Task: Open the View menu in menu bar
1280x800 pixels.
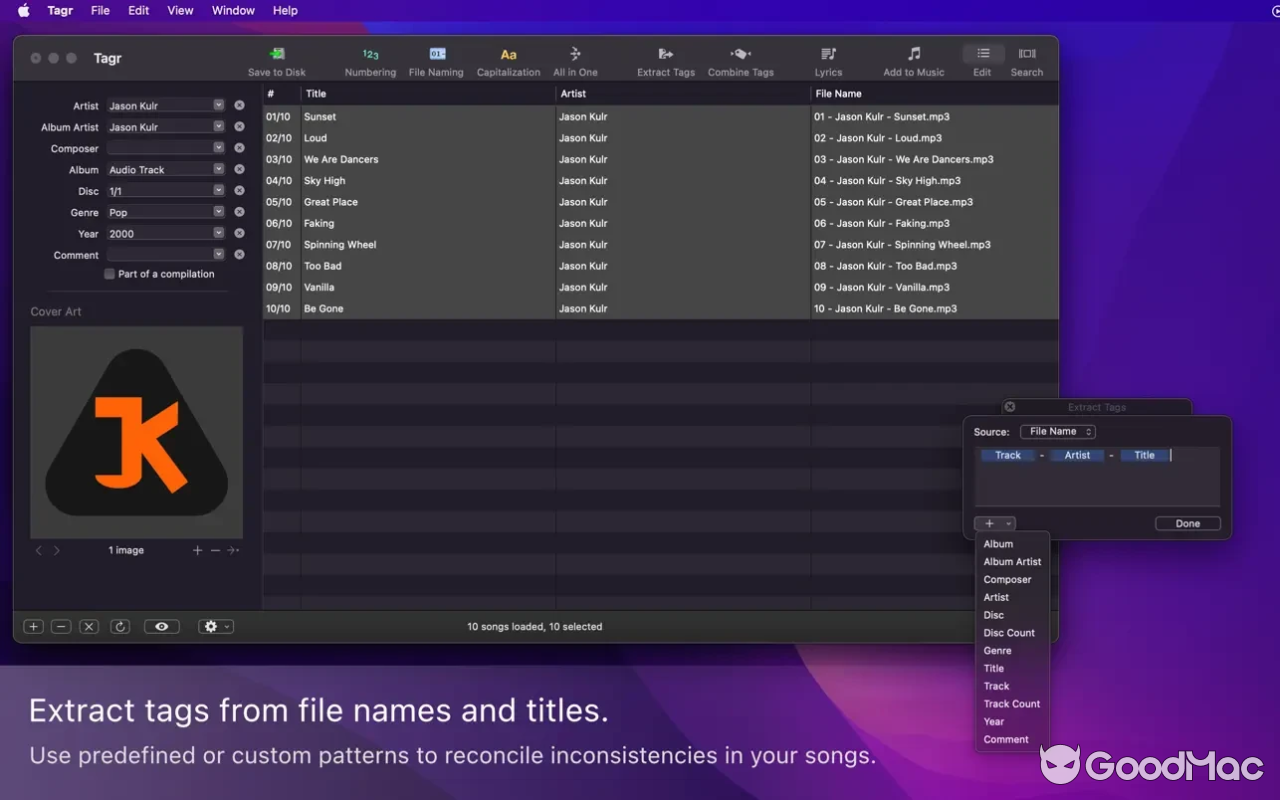Action: [180, 10]
